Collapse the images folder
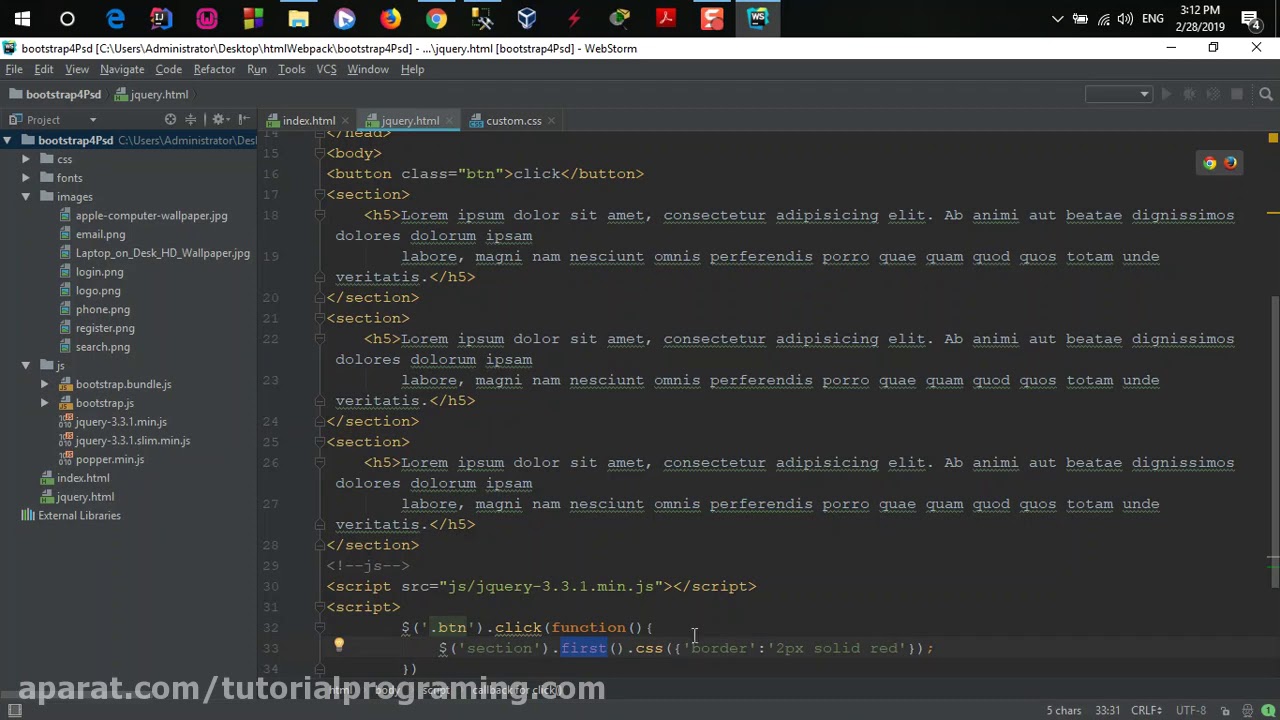 point(25,197)
